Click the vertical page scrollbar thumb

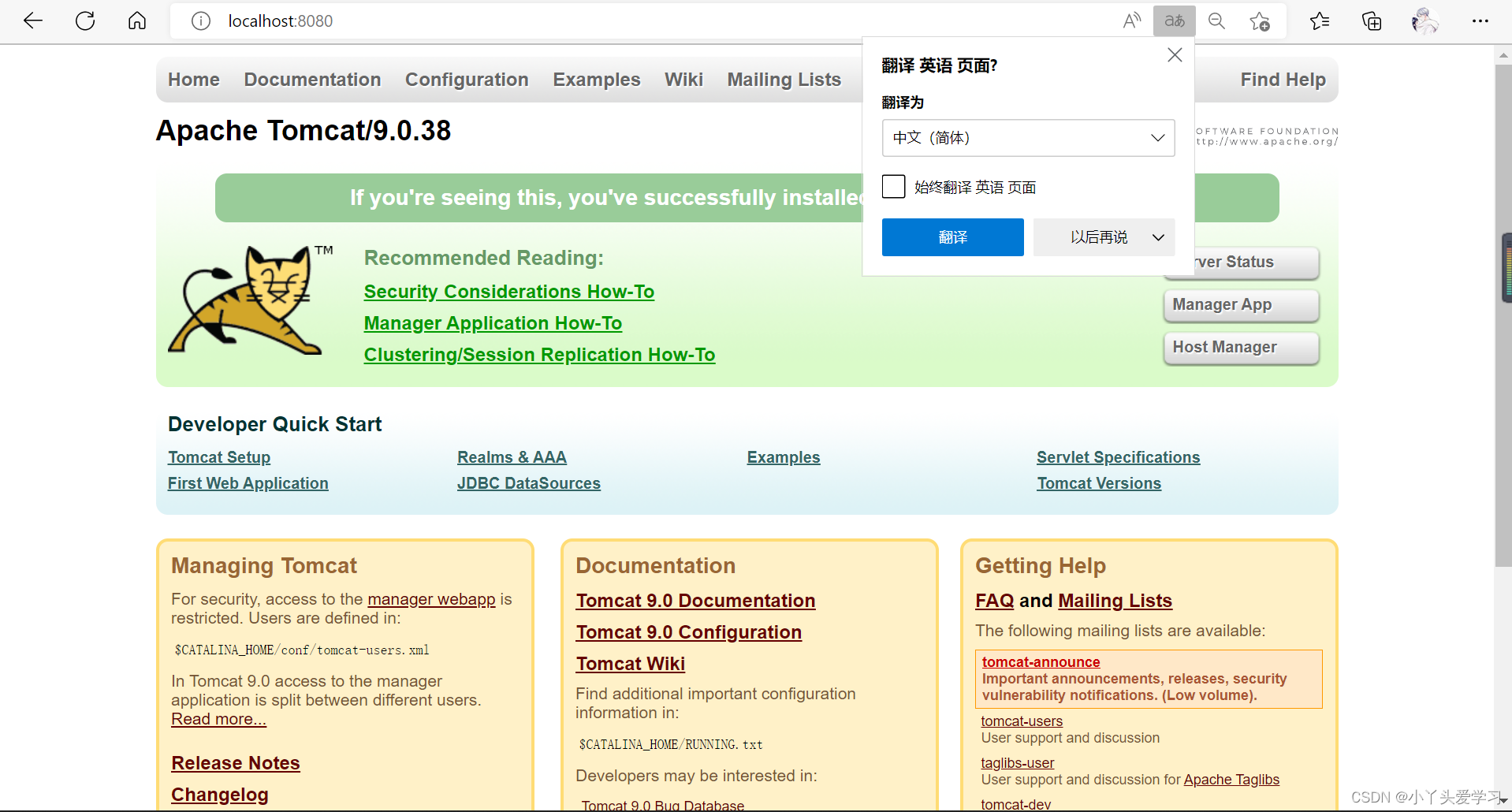coord(1503,315)
